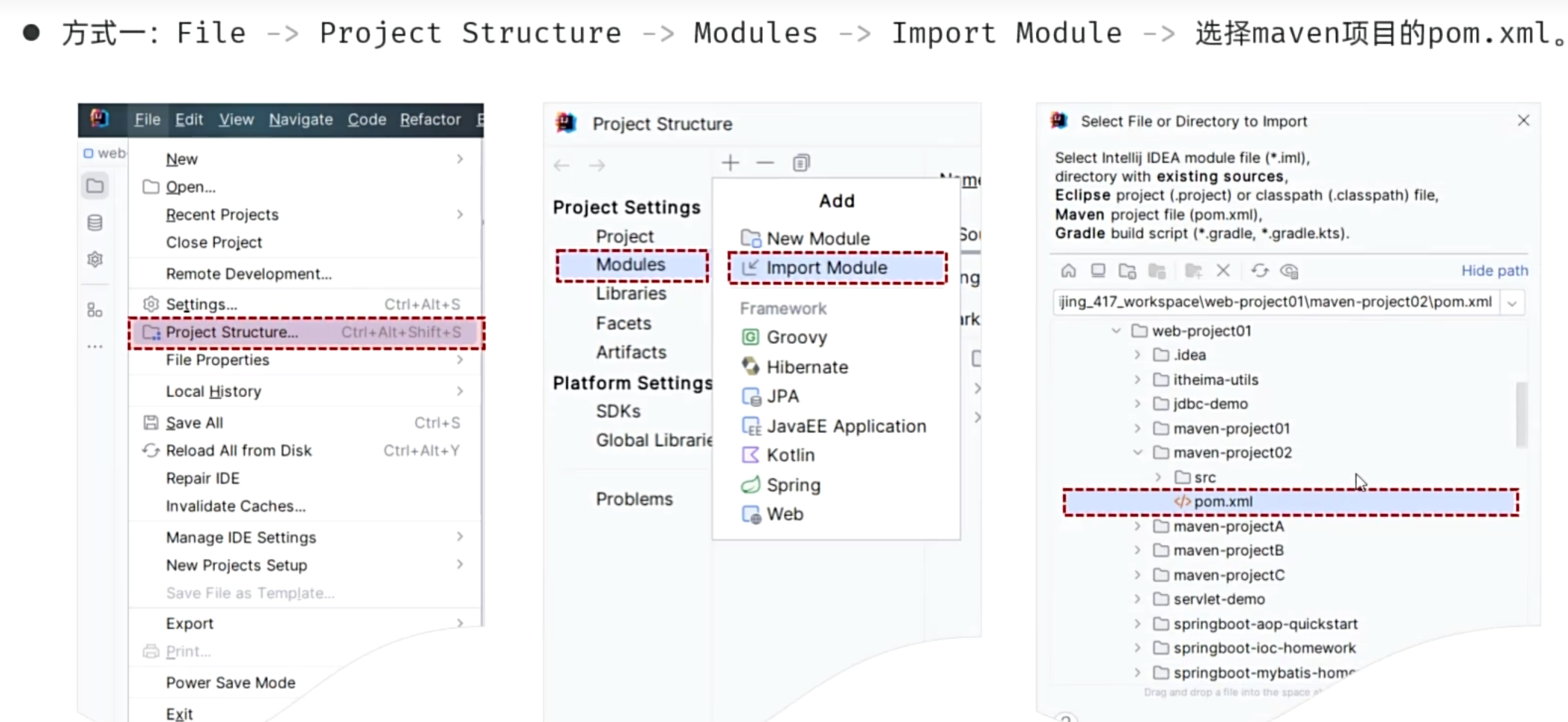Viewport: 1568px width, 722px height.
Task: Open the Navigate menu
Action: click(x=301, y=120)
